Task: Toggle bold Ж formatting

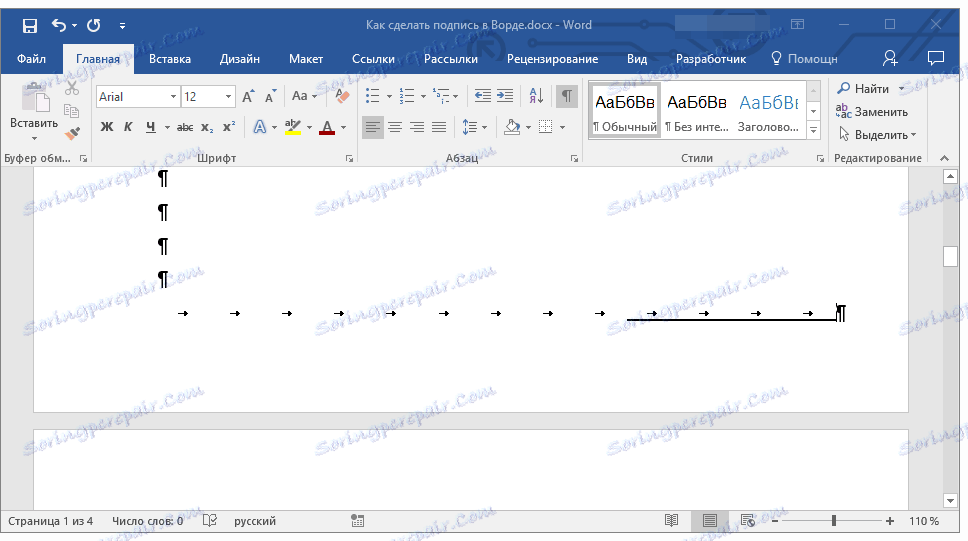Action: pos(107,127)
